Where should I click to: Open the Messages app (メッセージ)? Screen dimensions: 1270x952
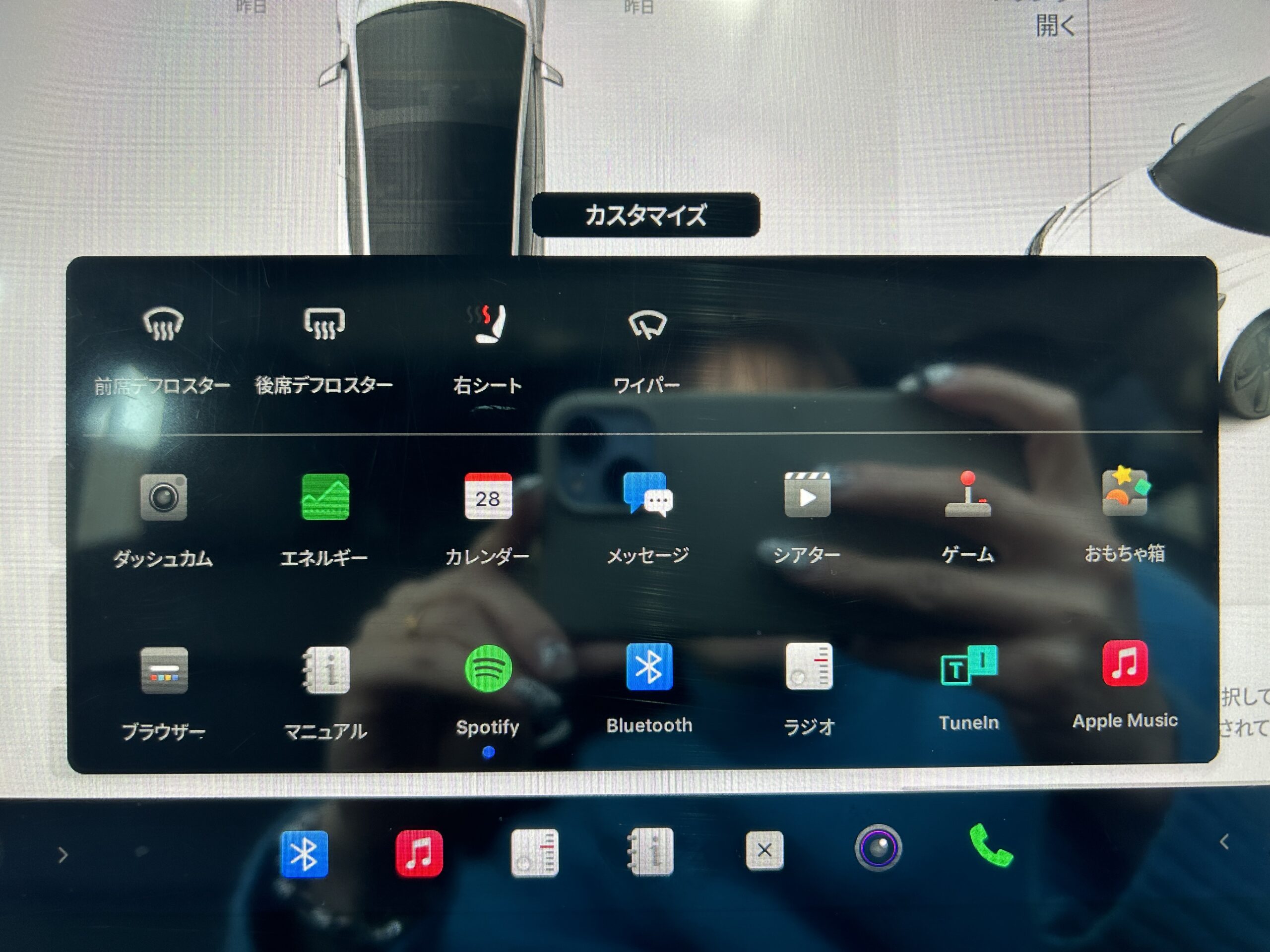[648, 494]
